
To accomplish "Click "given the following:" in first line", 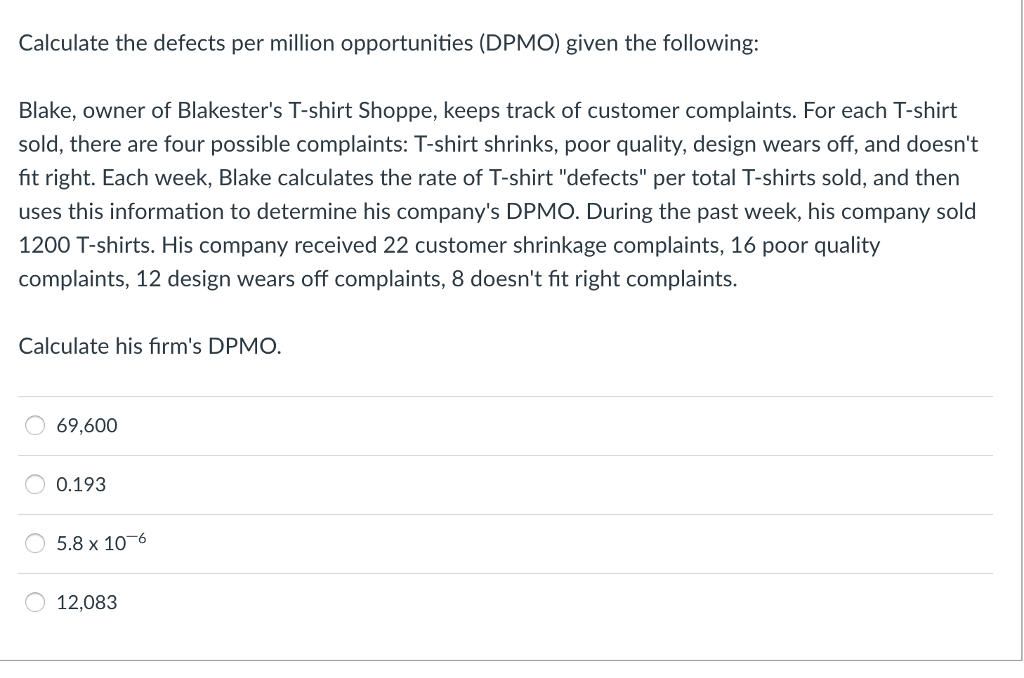I will pyautogui.click(x=662, y=43).
